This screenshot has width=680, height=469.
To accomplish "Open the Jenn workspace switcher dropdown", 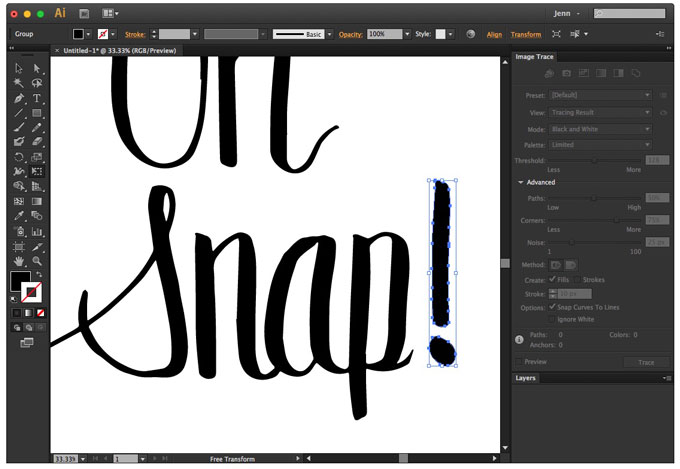I will pyautogui.click(x=566, y=13).
